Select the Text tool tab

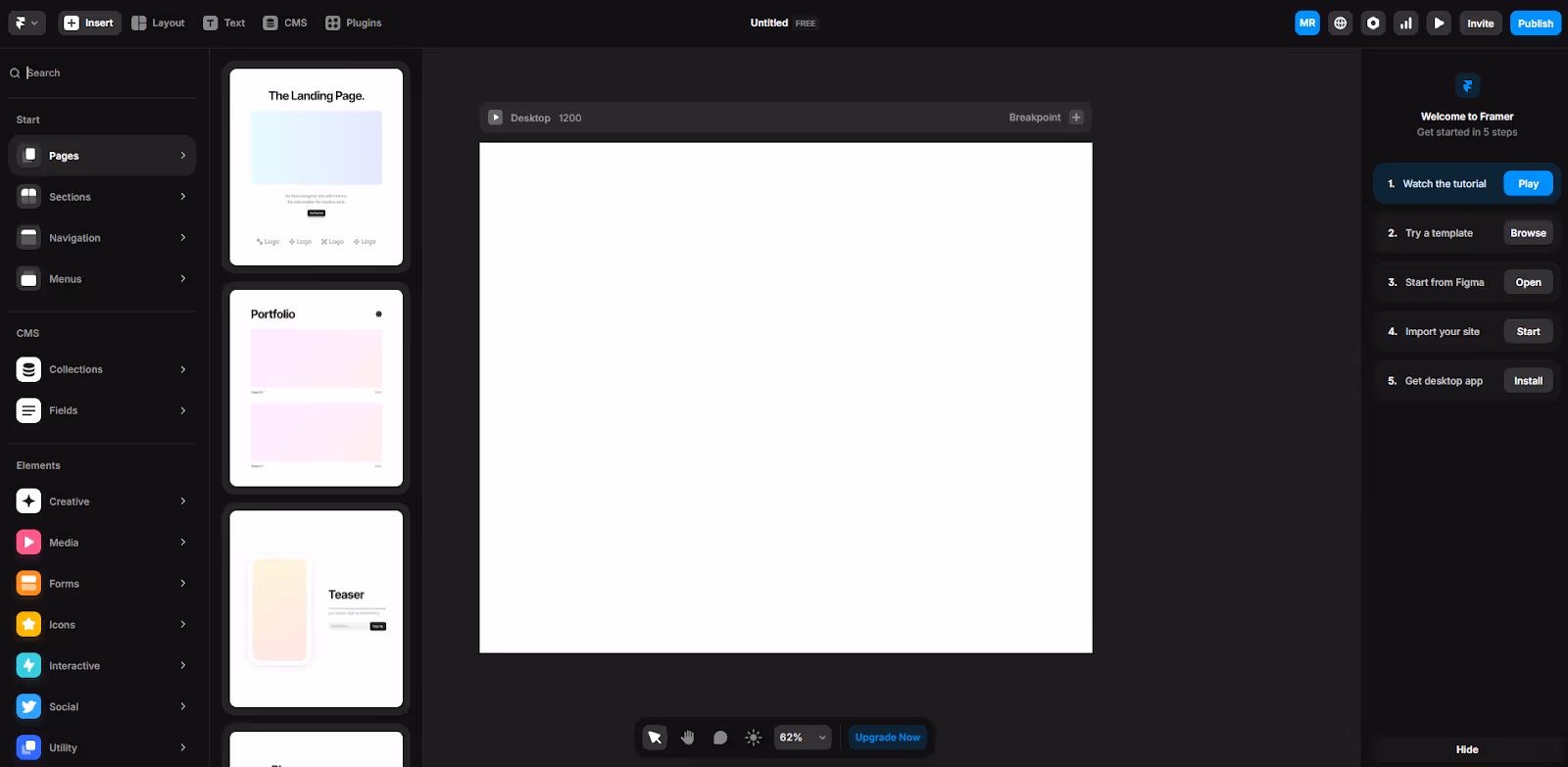[224, 23]
